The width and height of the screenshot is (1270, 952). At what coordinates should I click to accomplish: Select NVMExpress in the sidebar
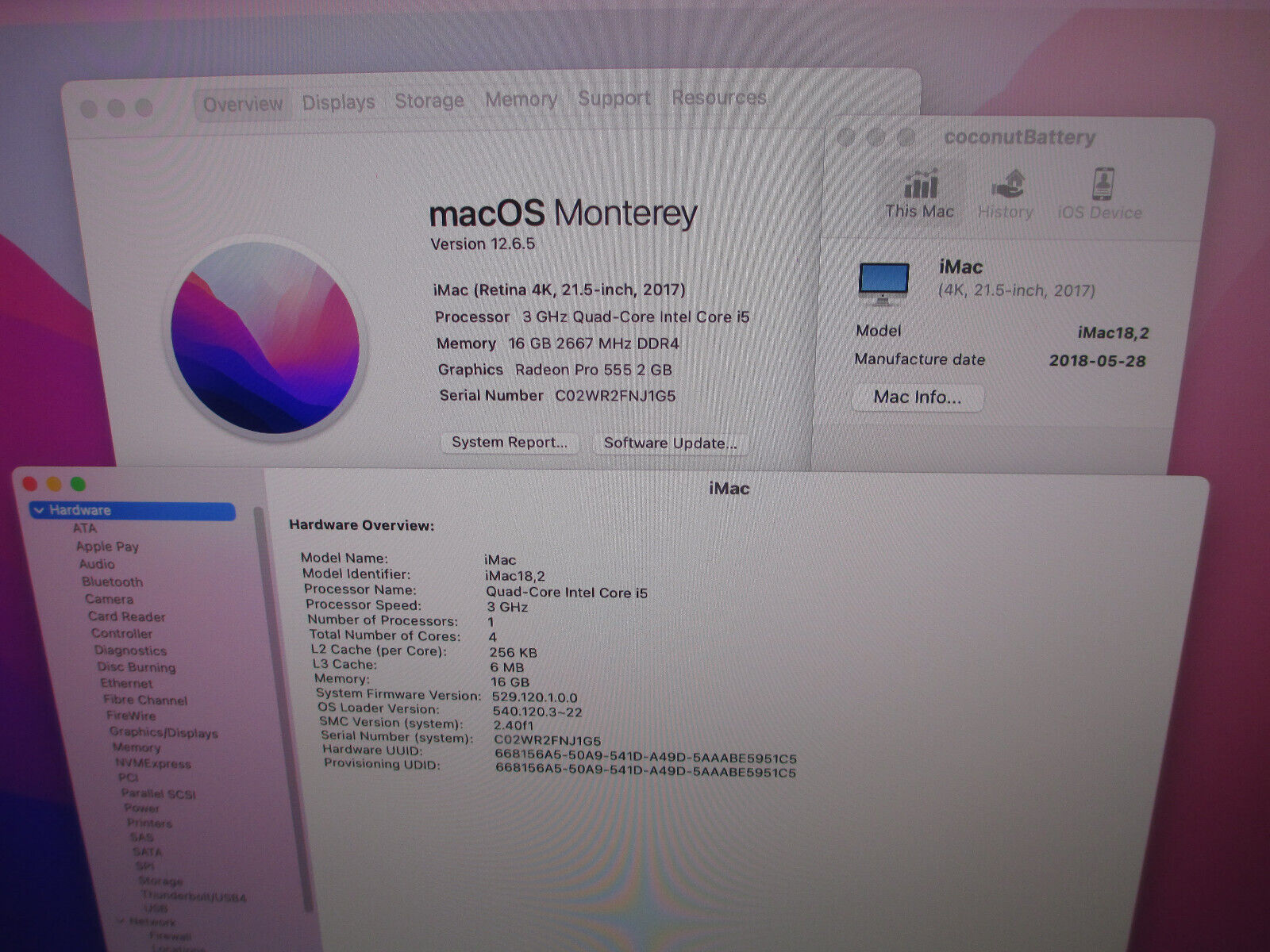[x=154, y=763]
